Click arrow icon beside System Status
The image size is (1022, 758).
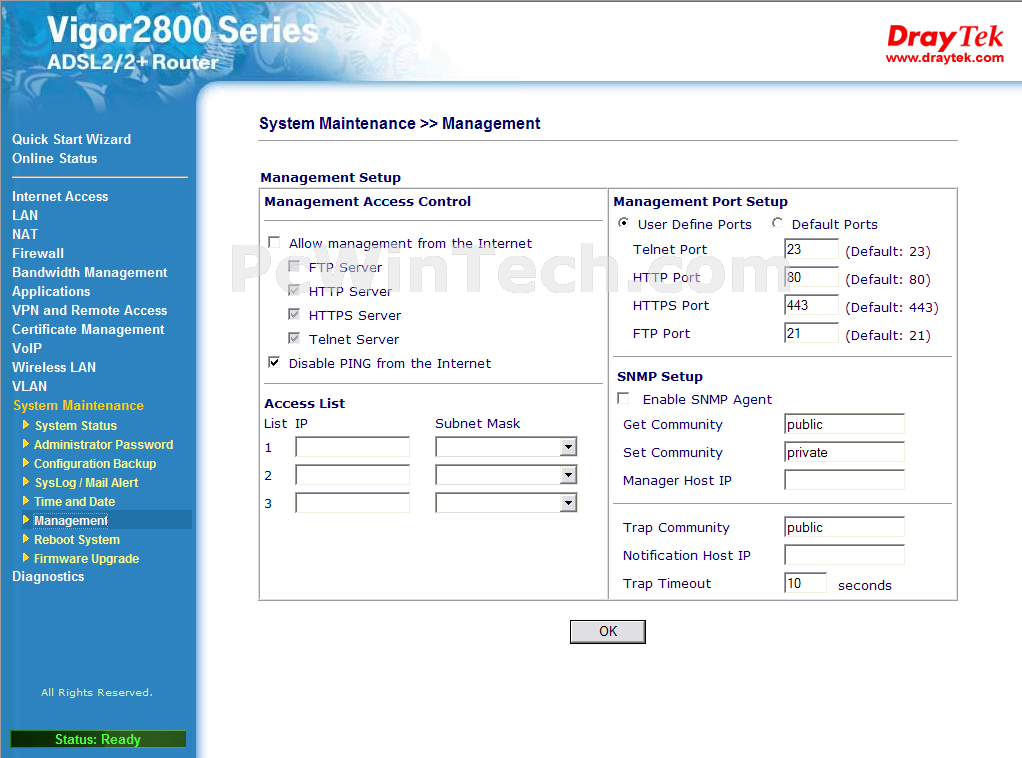(x=26, y=425)
